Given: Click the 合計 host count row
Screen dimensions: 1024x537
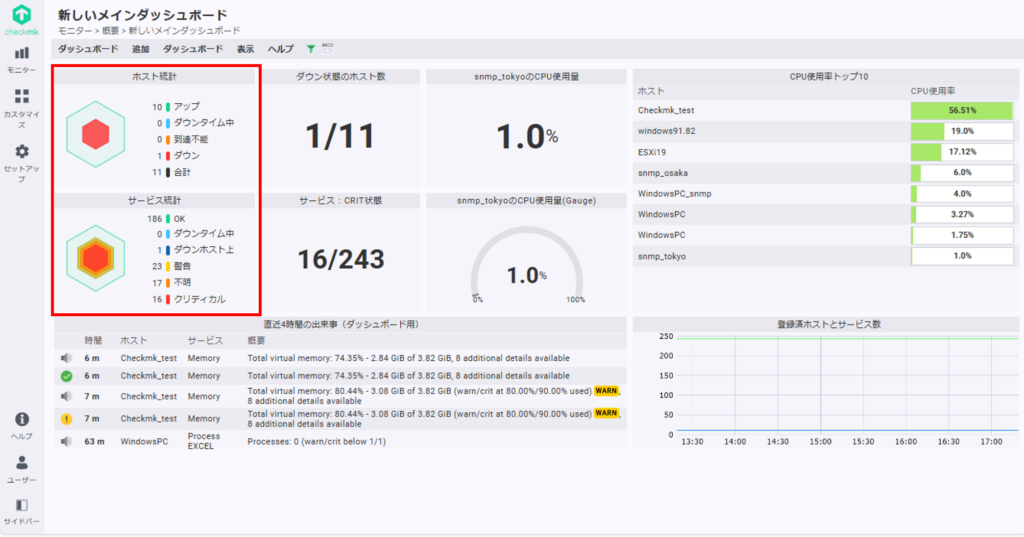Looking at the screenshot, I should 172,172.
